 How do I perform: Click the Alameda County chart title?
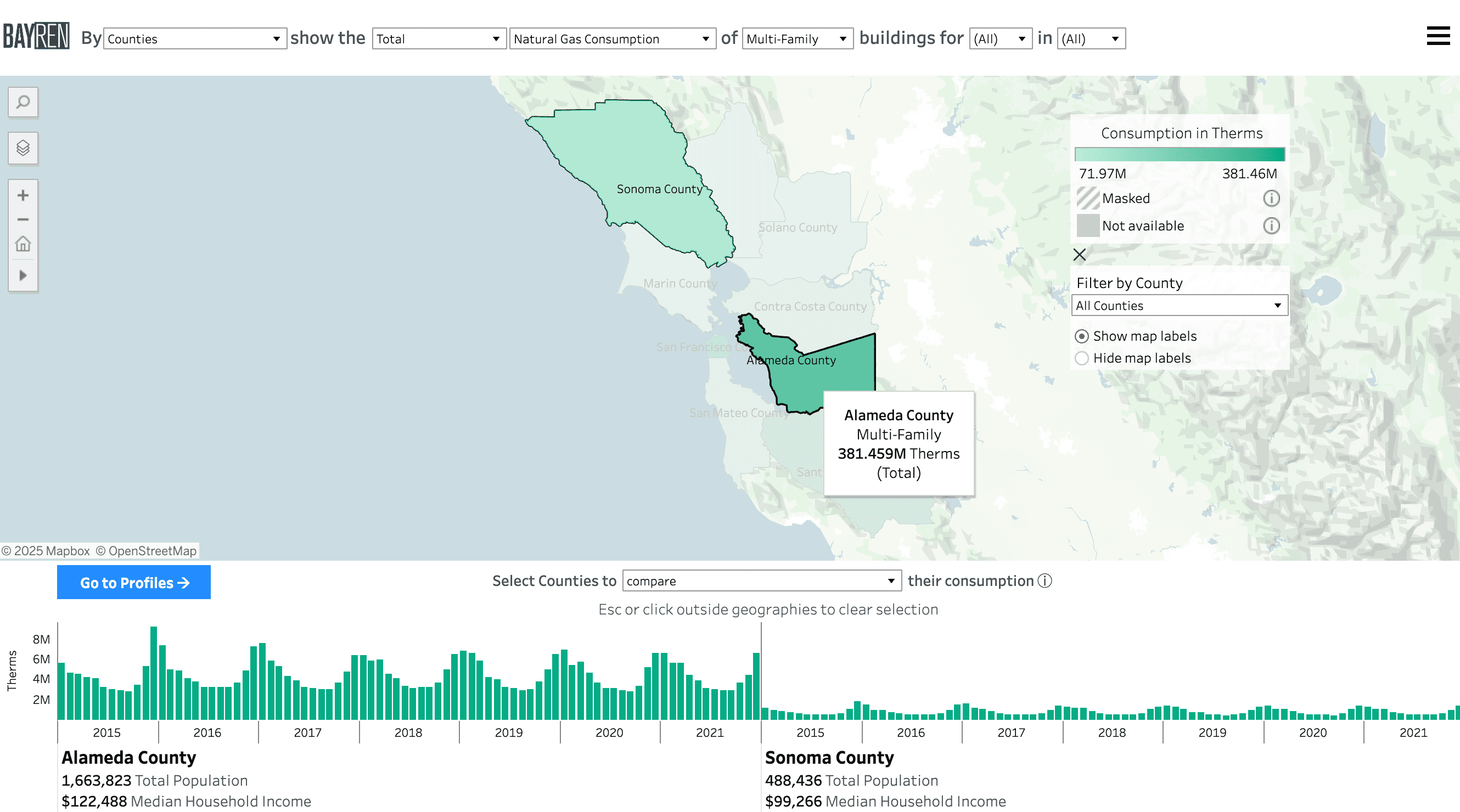point(128,758)
